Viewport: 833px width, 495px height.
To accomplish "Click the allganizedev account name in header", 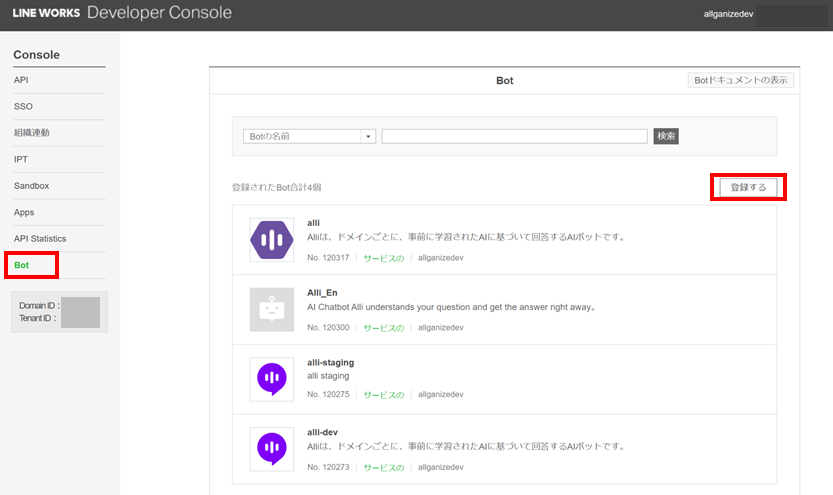I will point(728,14).
